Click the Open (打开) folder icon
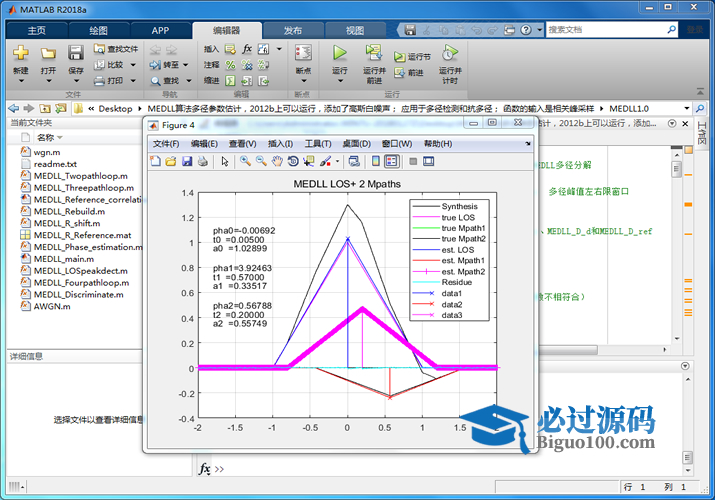Image resolution: width=715 pixels, height=500 pixels. pyautogui.click(x=48, y=53)
